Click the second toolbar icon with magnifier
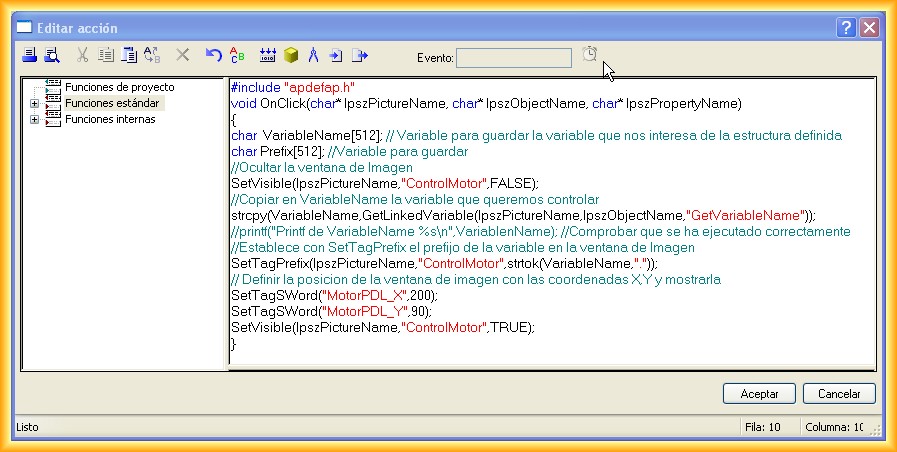This screenshot has width=897, height=452. pyautogui.click(x=52, y=56)
